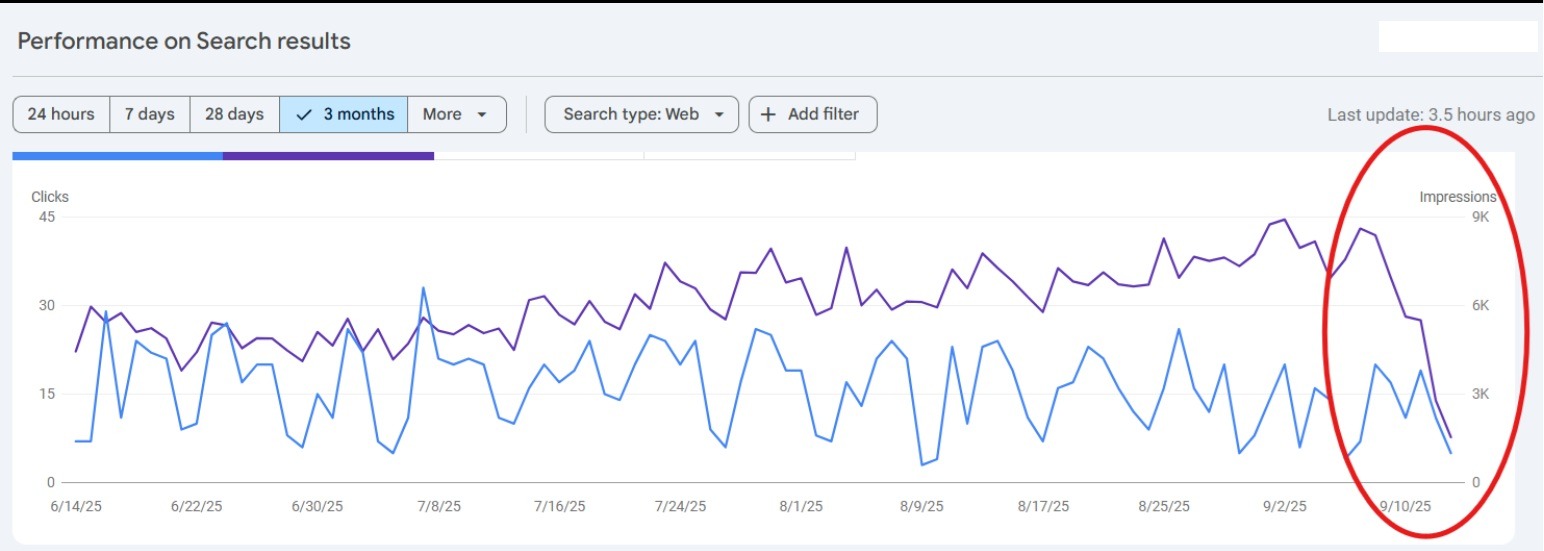1544x551 pixels.
Task: Click the 9/10/25 date label on x-axis
Action: pos(1407,506)
